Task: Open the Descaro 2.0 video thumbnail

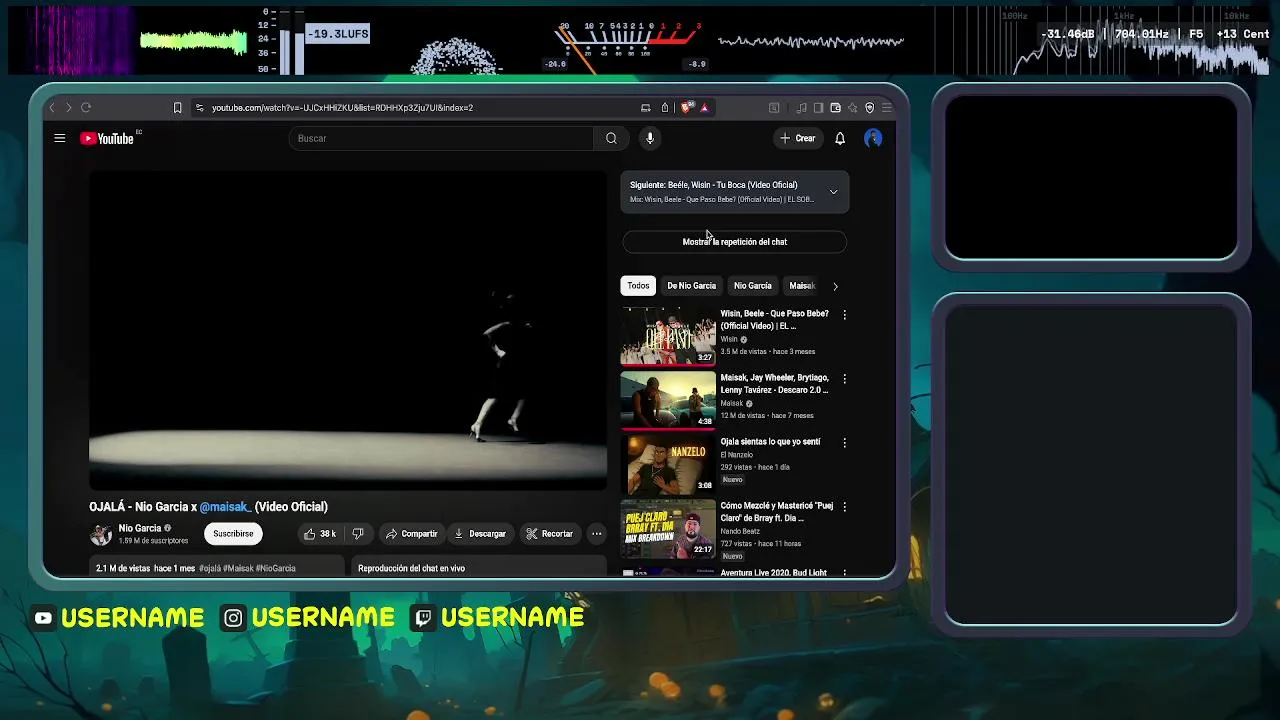Action: tap(668, 400)
